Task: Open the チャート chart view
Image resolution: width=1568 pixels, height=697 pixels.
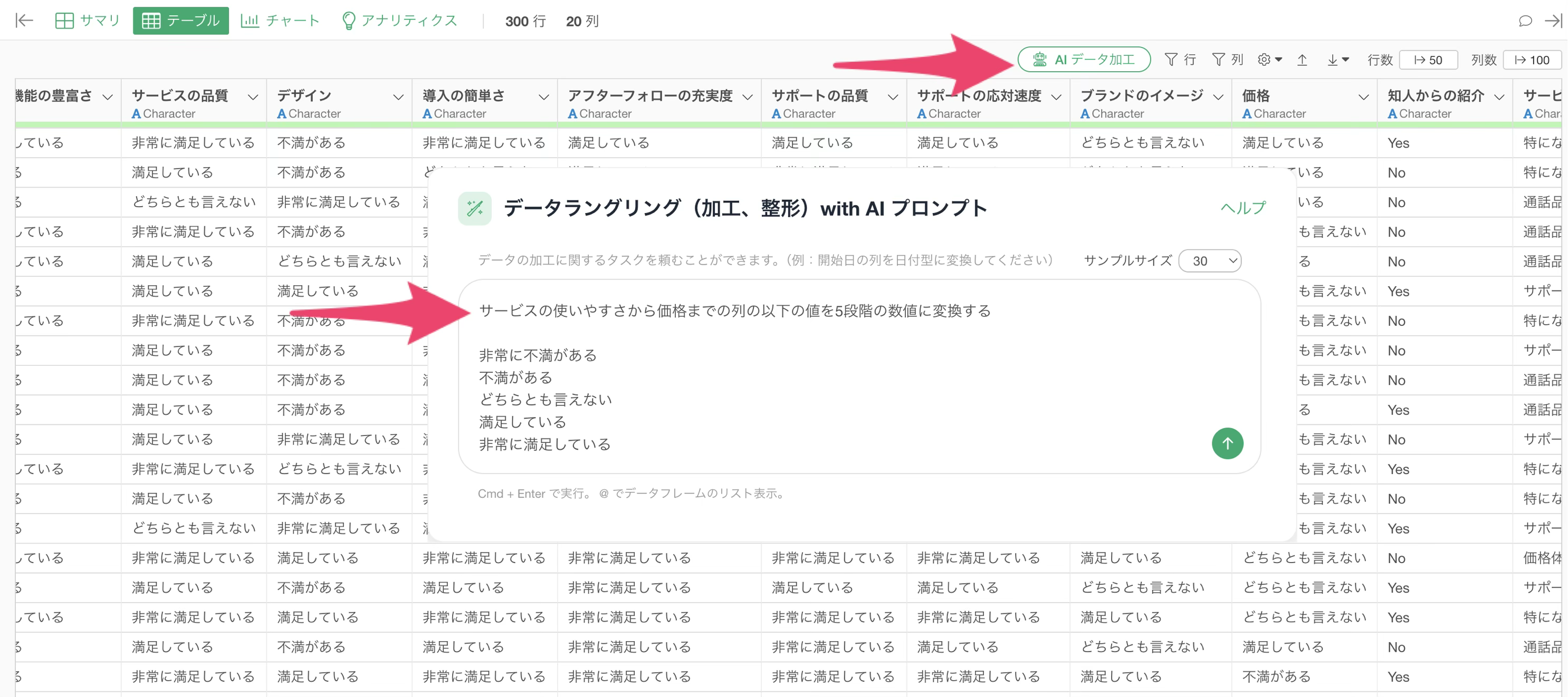Action: coord(280,21)
